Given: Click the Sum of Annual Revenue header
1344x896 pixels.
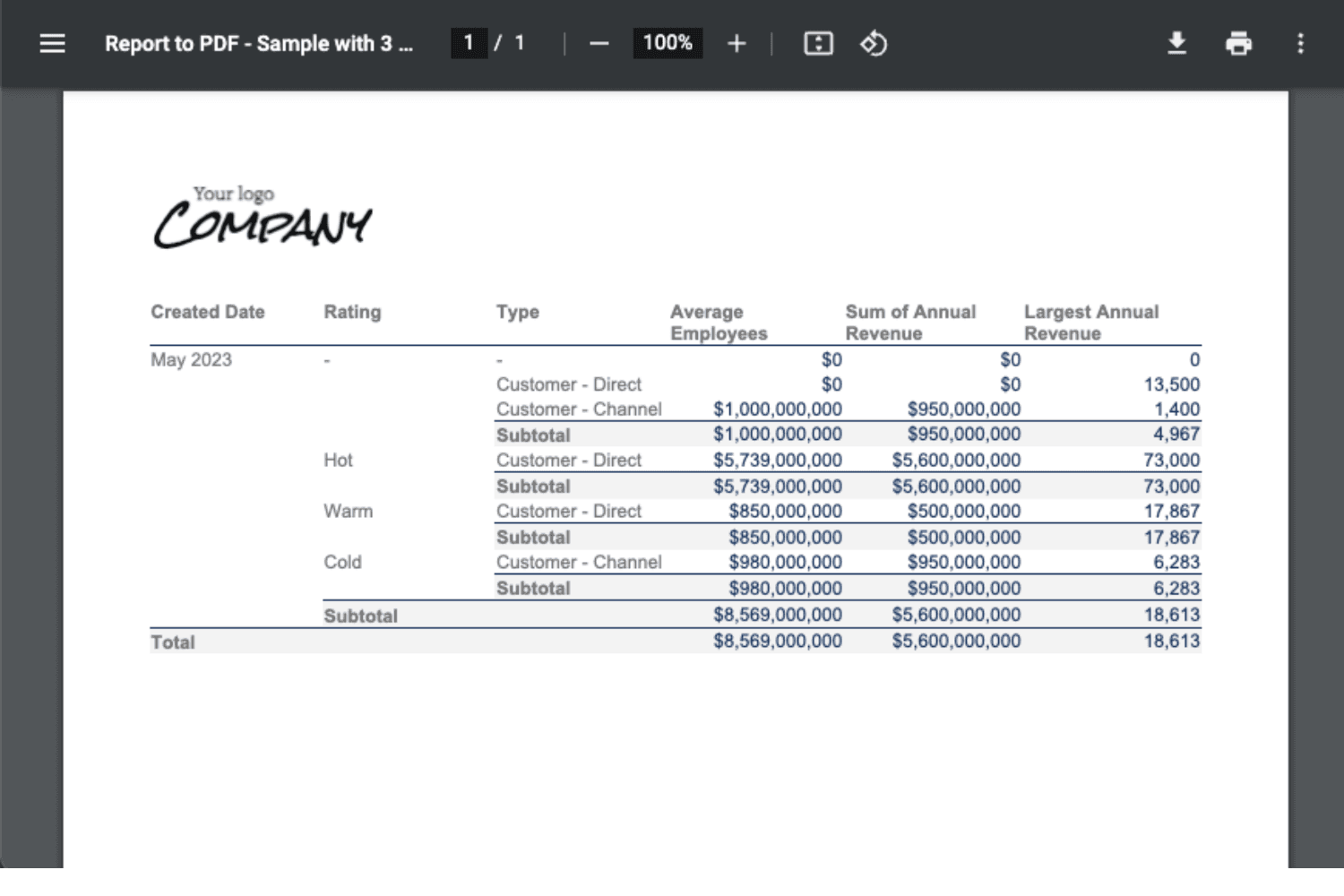Looking at the screenshot, I should [x=910, y=323].
